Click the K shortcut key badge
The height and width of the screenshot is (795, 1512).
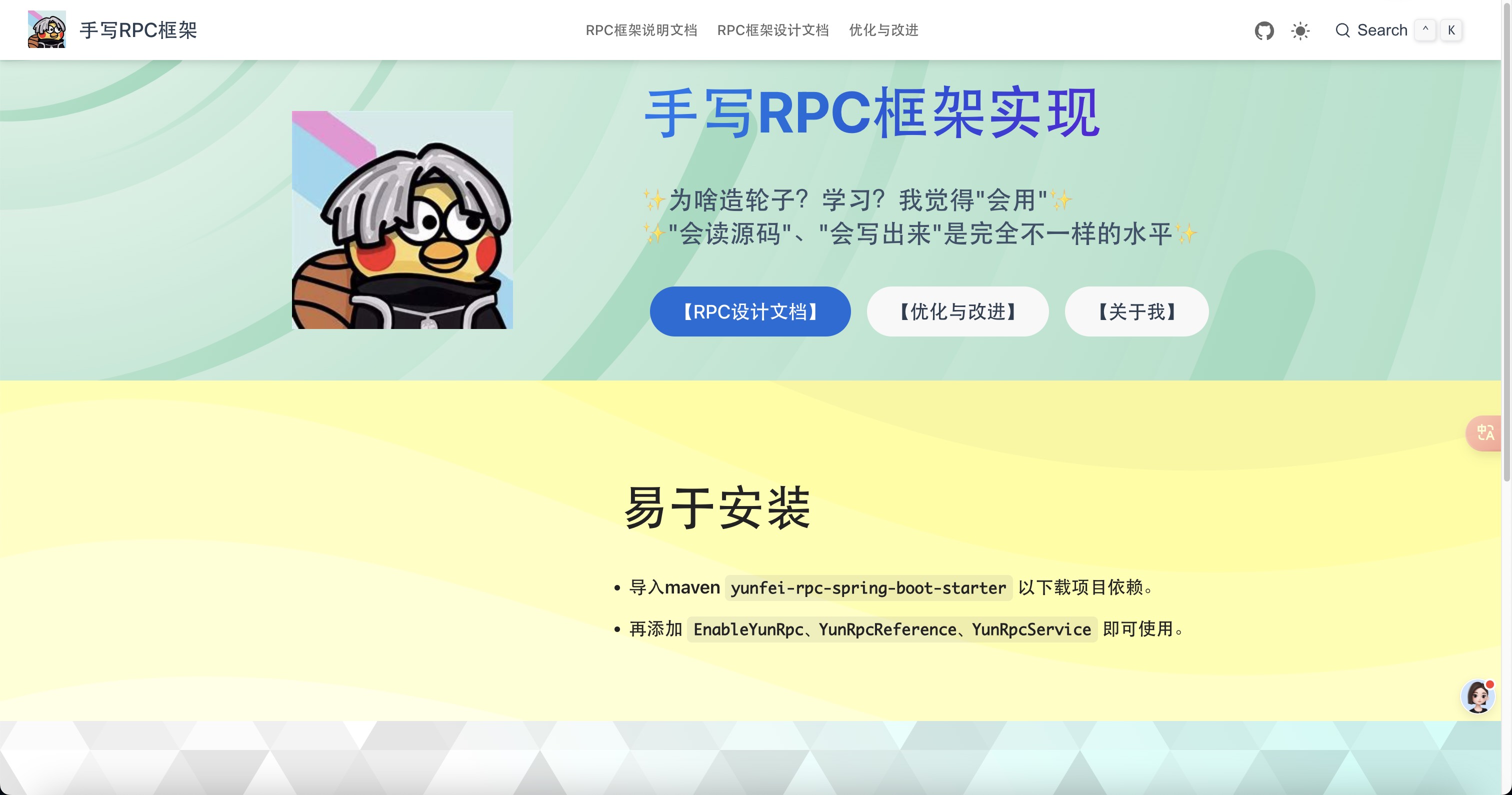click(1451, 30)
